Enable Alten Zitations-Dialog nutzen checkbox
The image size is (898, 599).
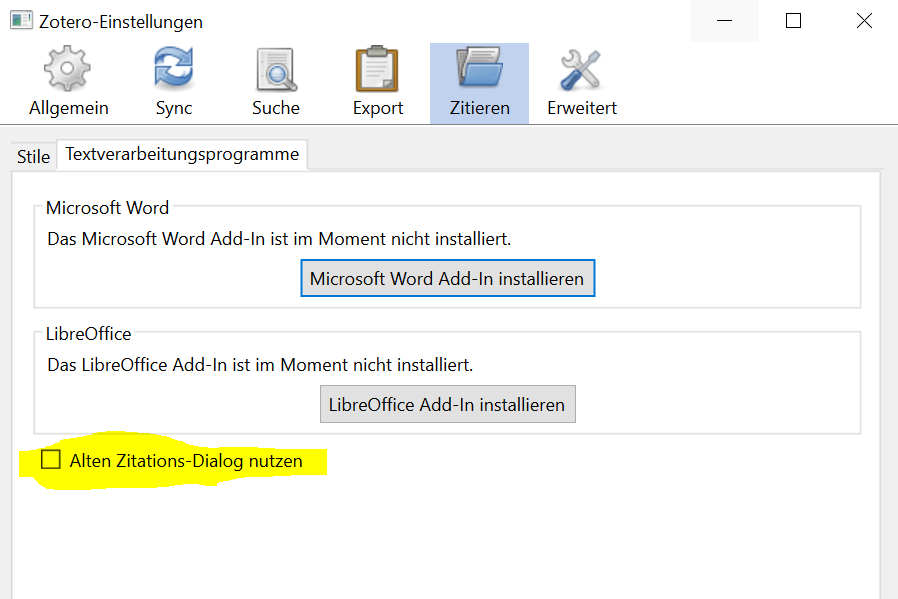click(x=51, y=459)
